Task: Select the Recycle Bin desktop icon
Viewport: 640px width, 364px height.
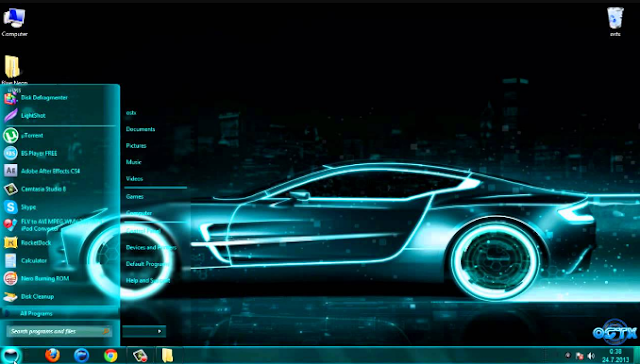Action: click(x=615, y=22)
